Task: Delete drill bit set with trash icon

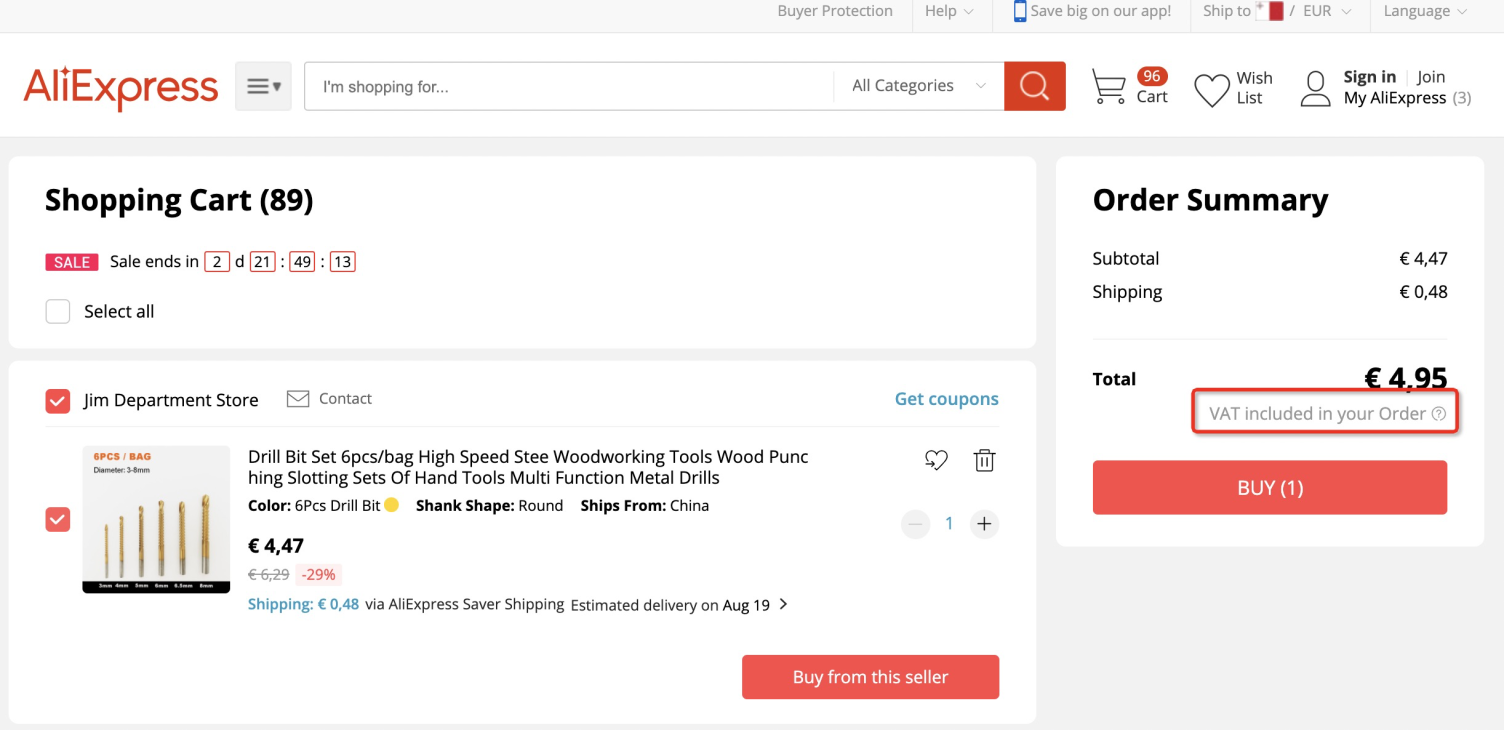Action: tap(984, 460)
